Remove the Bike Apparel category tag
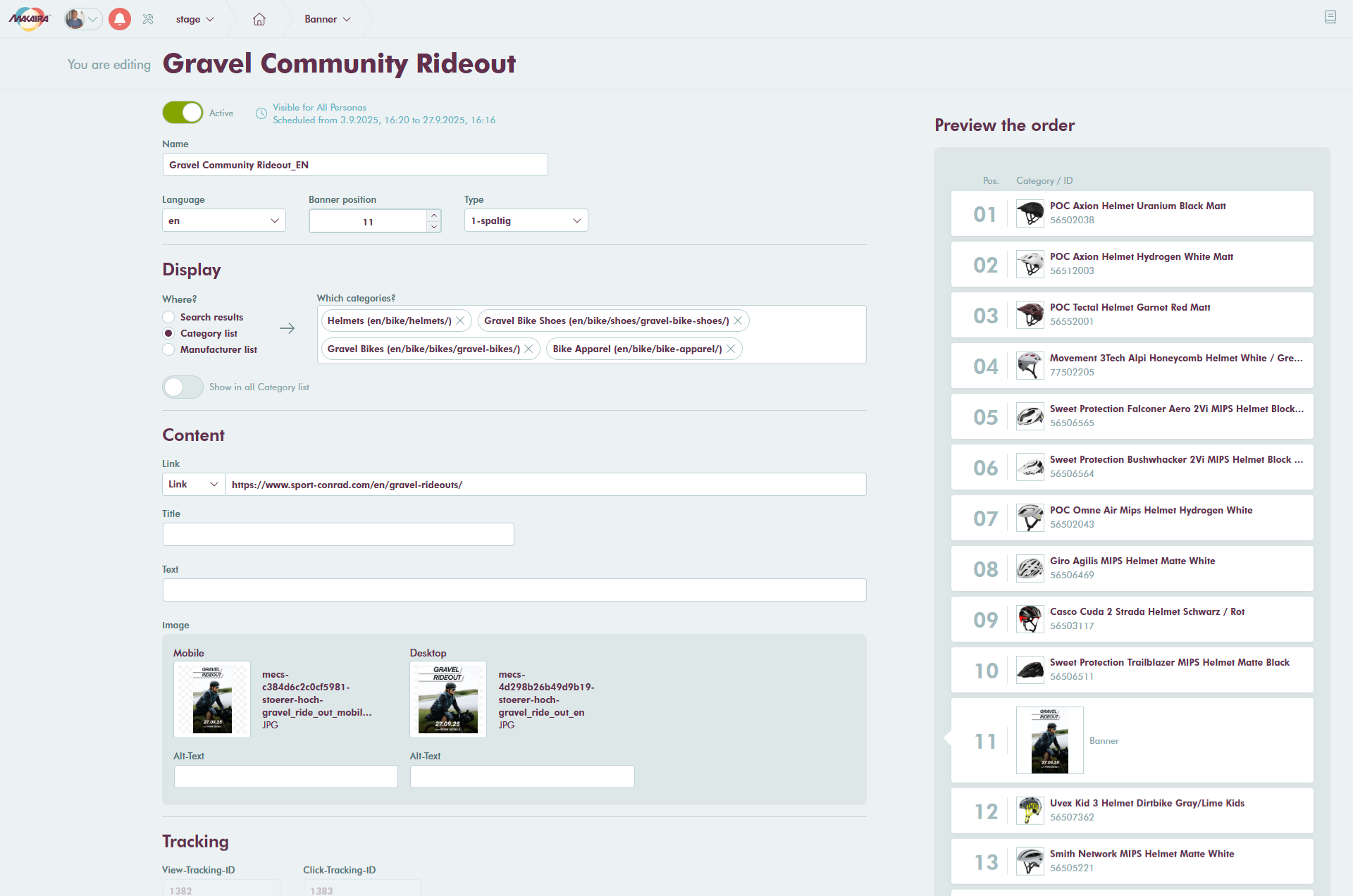 [731, 349]
